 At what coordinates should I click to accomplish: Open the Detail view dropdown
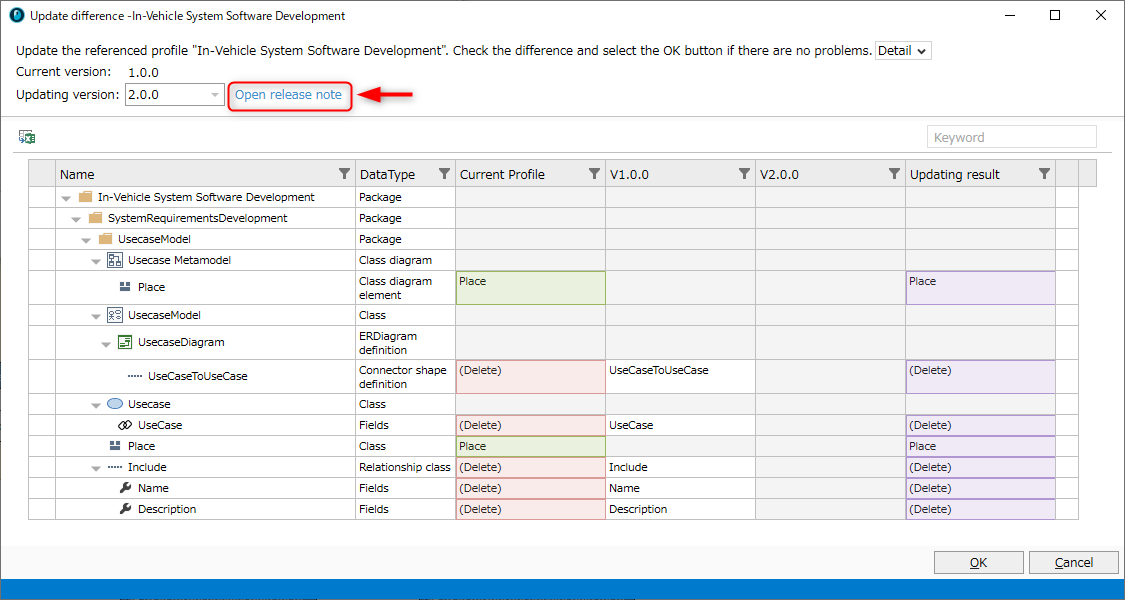[903, 51]
